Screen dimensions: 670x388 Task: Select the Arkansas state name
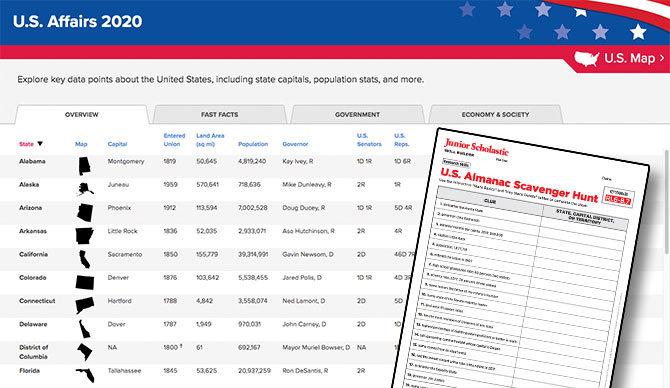click(x=33, y=231)
